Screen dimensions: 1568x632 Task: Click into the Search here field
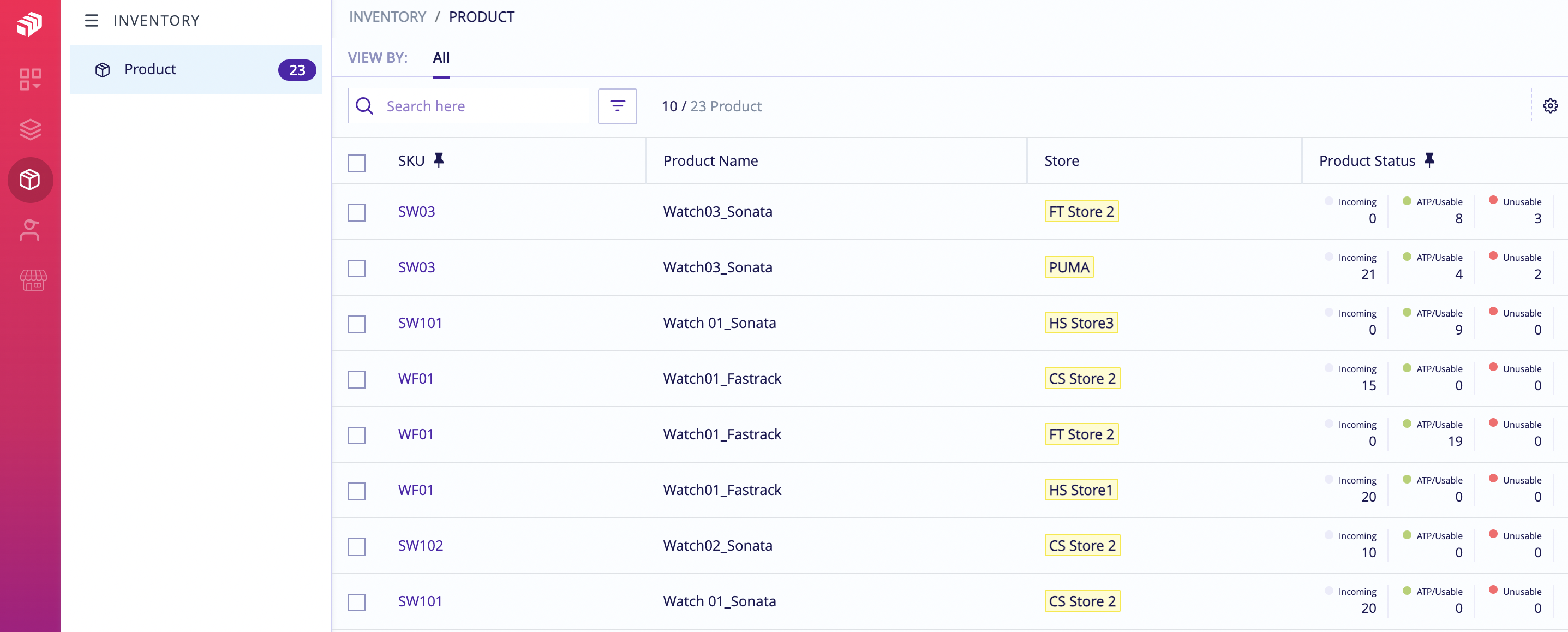click(x=468, y=106)
